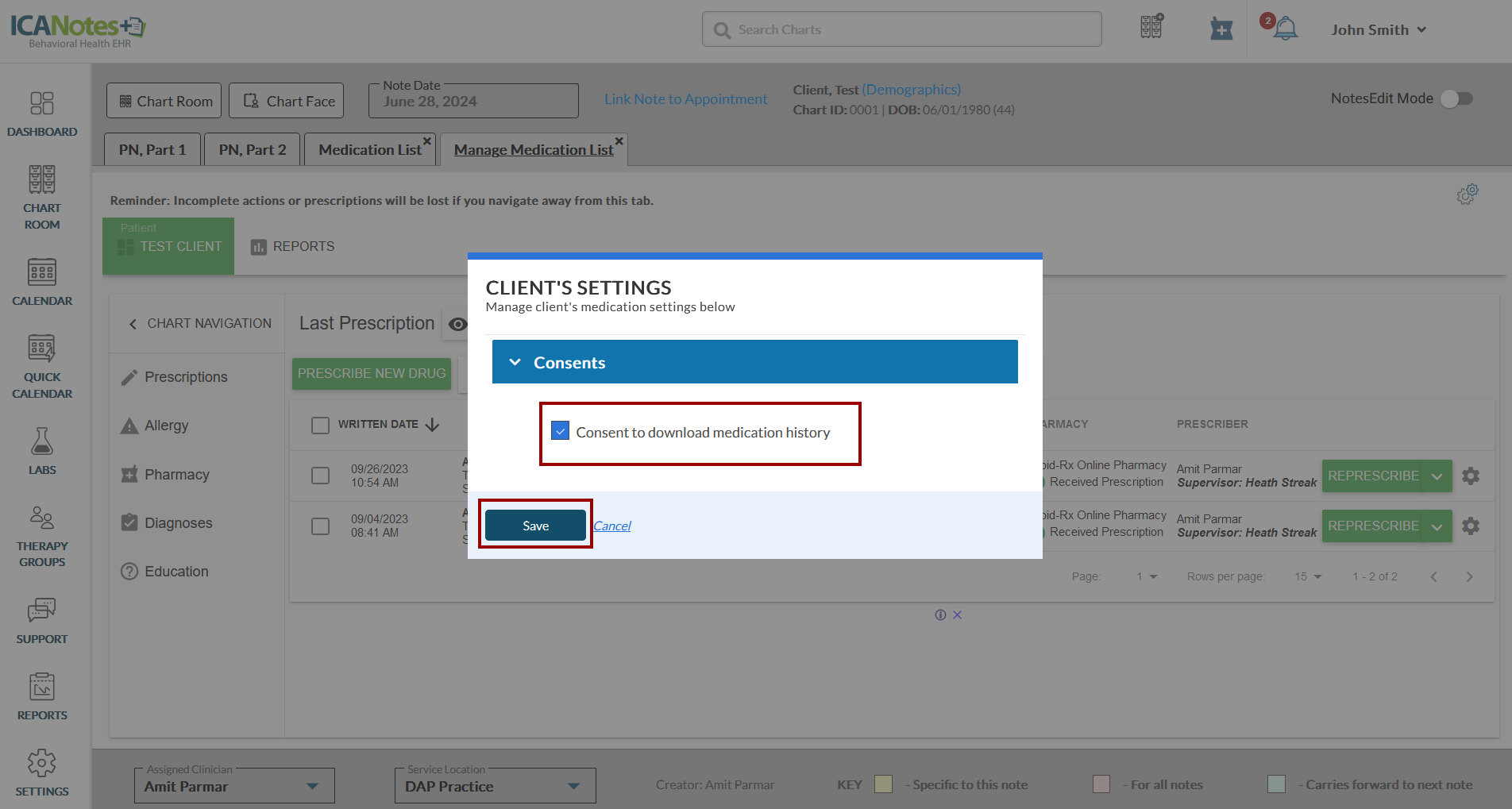Uncheck Consent to download medication history

point(561,431)
